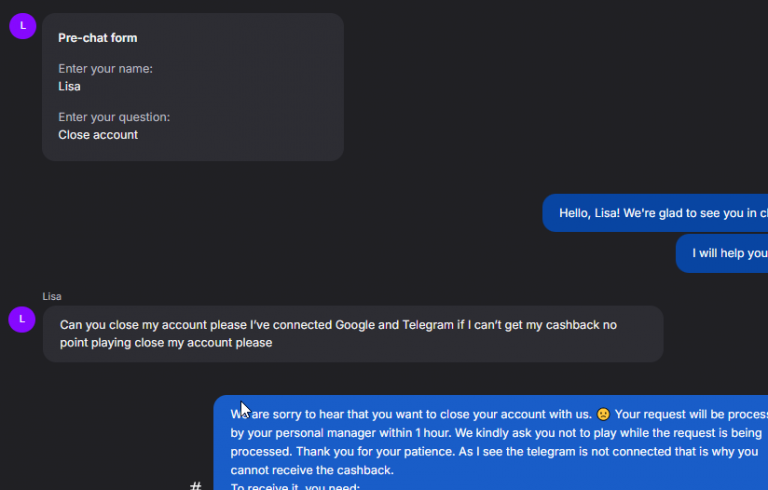The width and height of the screenshot is (768, 490).
Task: Click the "Lisa" sender name above her message
Action: pyautogui.click(x=52, y=296)
